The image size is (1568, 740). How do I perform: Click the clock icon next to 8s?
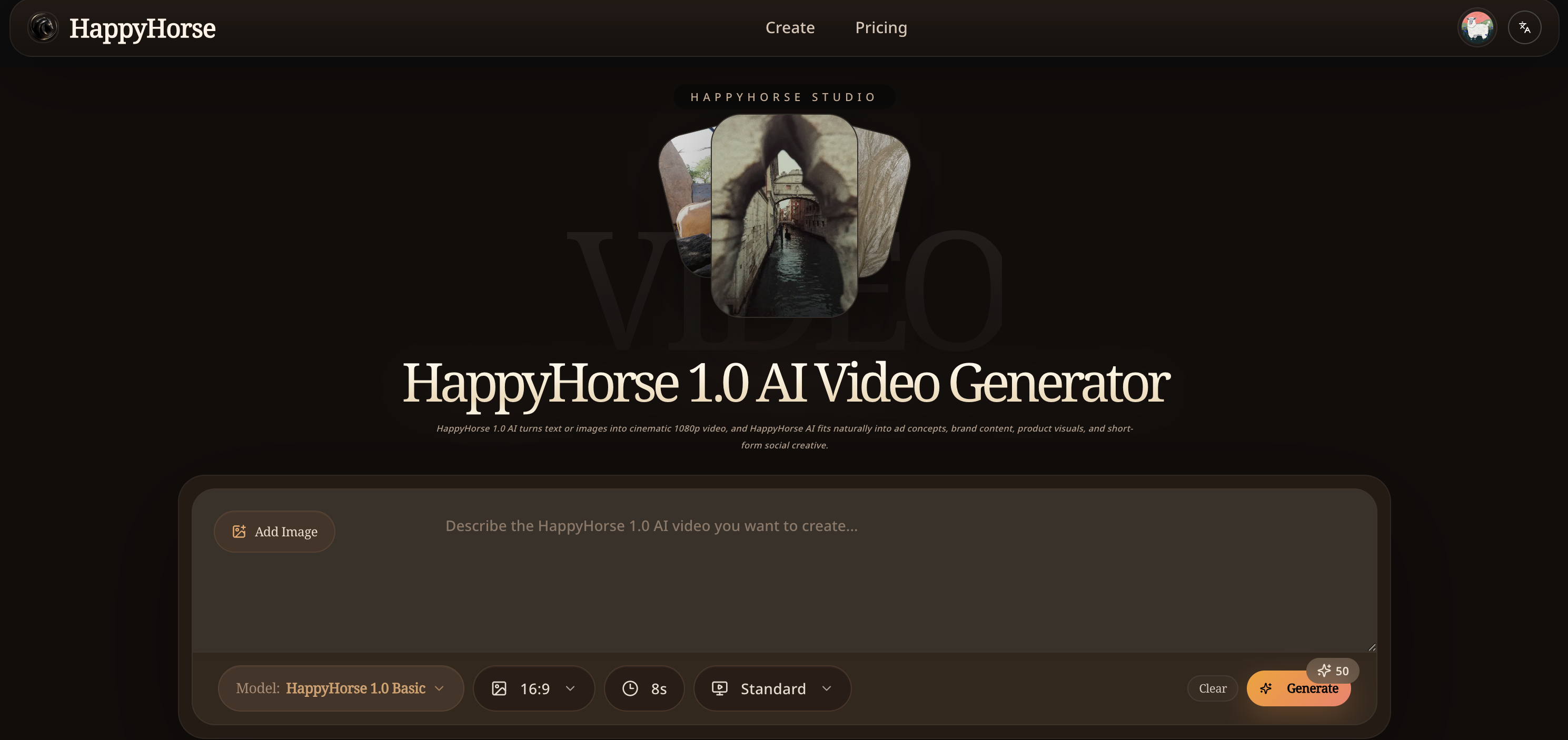(x=631, y=688)
